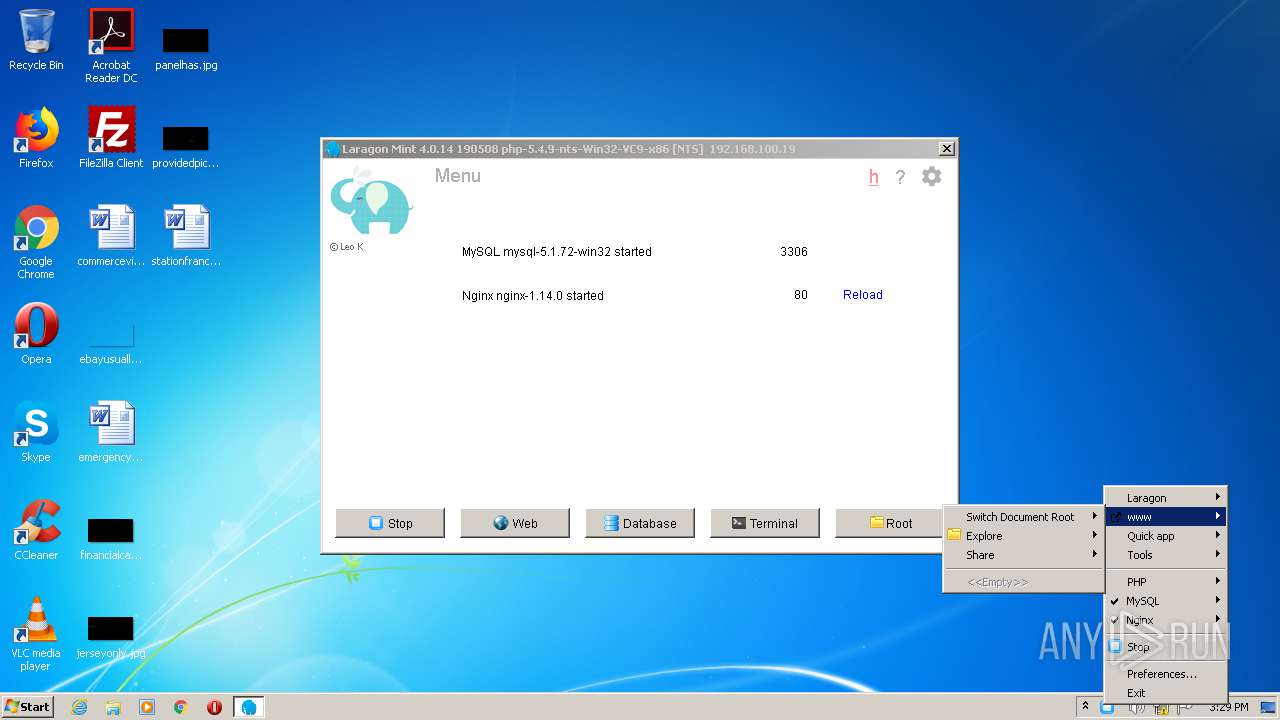Select panelhas.jpg desktop file

pos(186,48)
